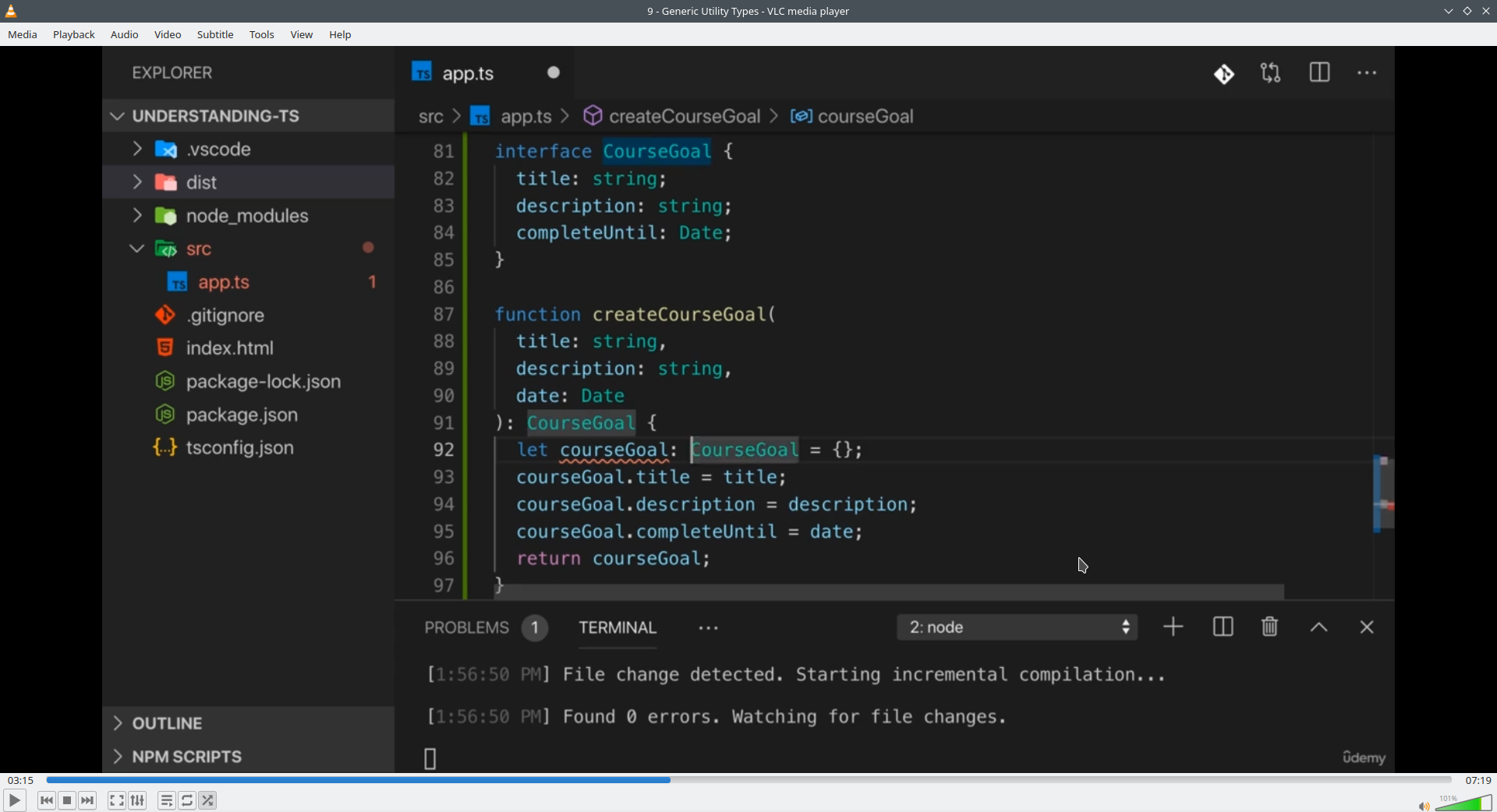Viewport: 1497px width, 812px height.
Task: Open editor More Actions ellipsis
Action: coord(1367,73)
